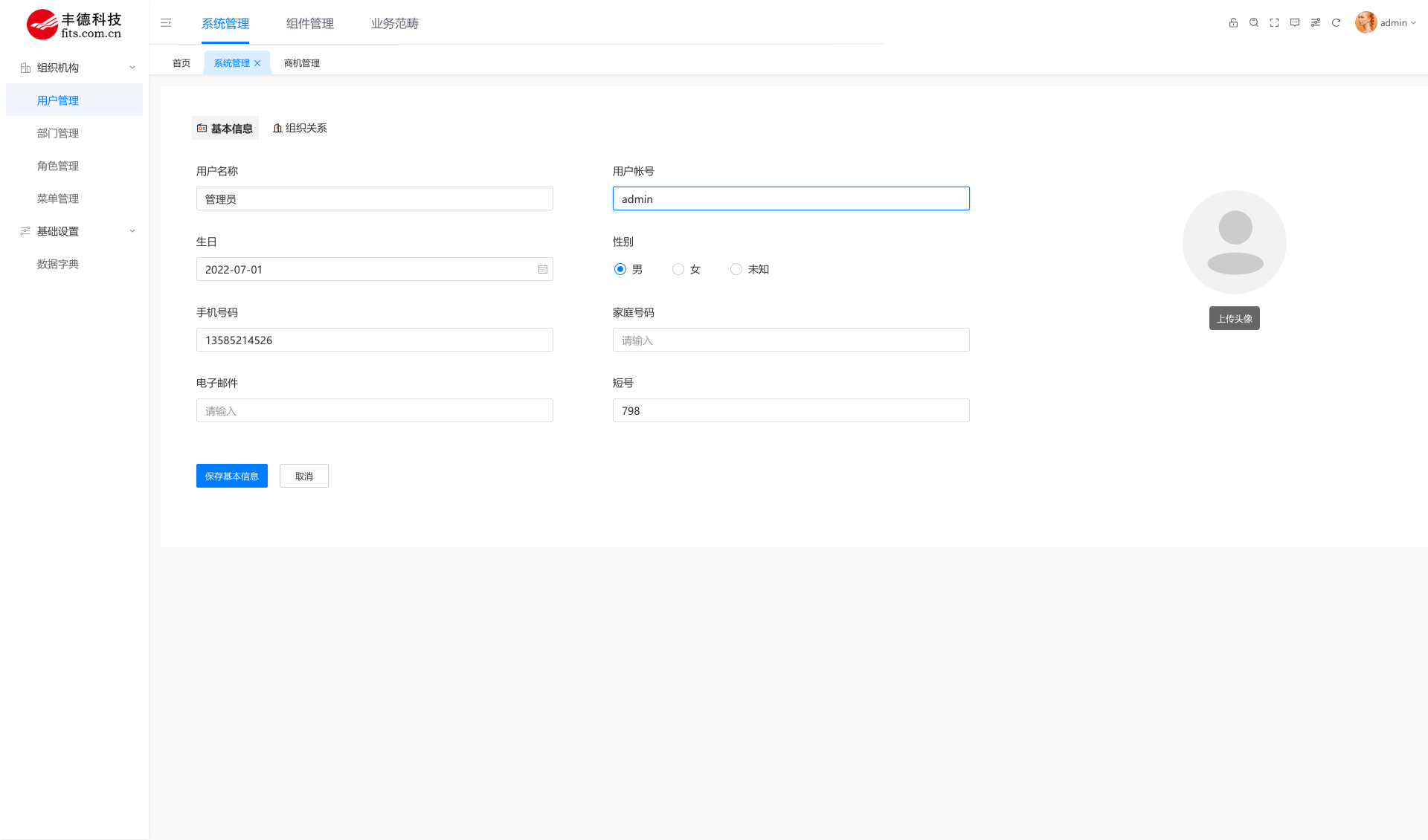The image size is (1428, 840).
Task: Close the 系统管理 page tab
Action: (x=257, y=63)
